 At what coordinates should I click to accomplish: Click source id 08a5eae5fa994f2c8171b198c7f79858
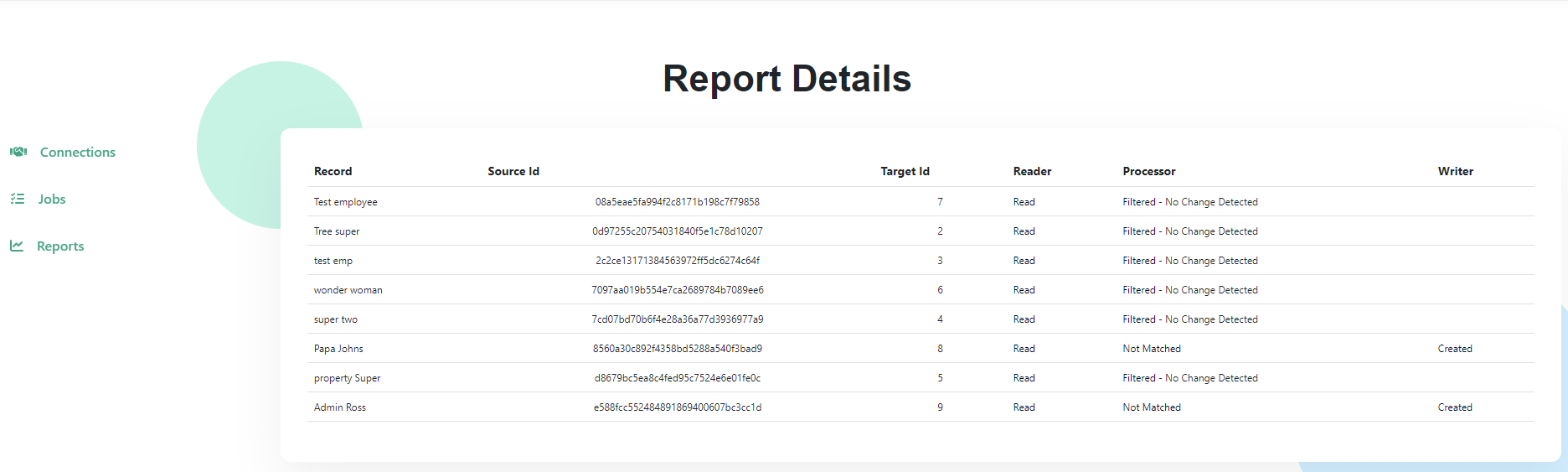click(x=678, y=202)
